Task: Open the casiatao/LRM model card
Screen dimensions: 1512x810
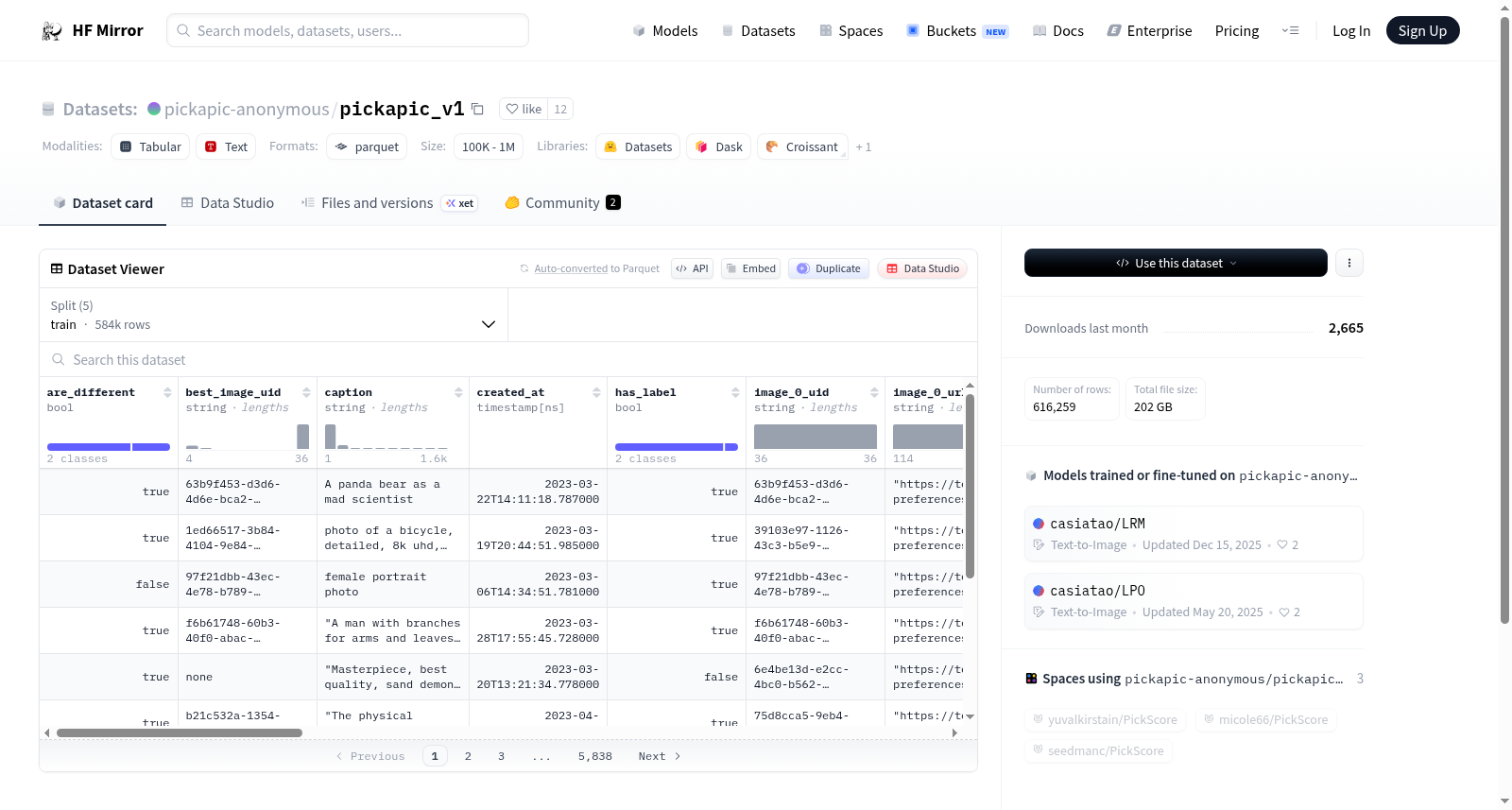Action: [1194, 534]
